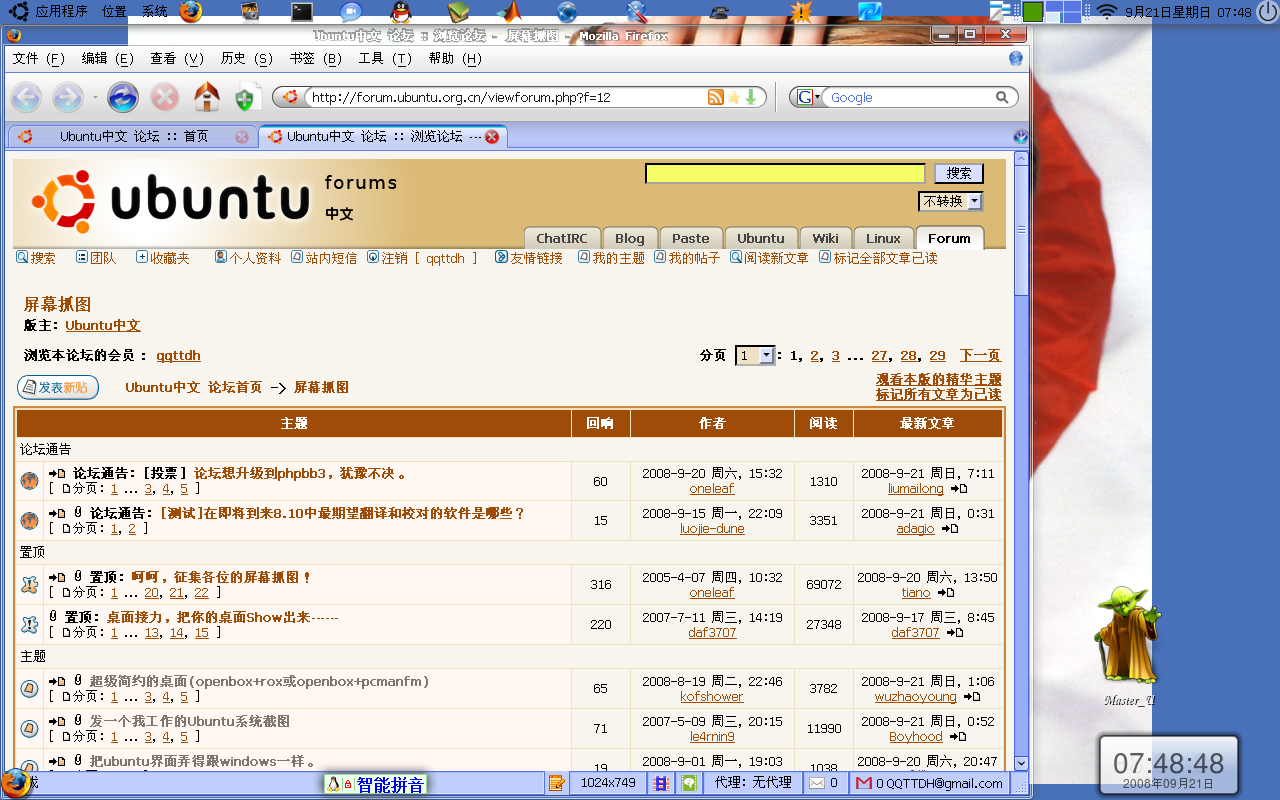
Task: Click the 下一页 next page link
Action: click(980, 355)
